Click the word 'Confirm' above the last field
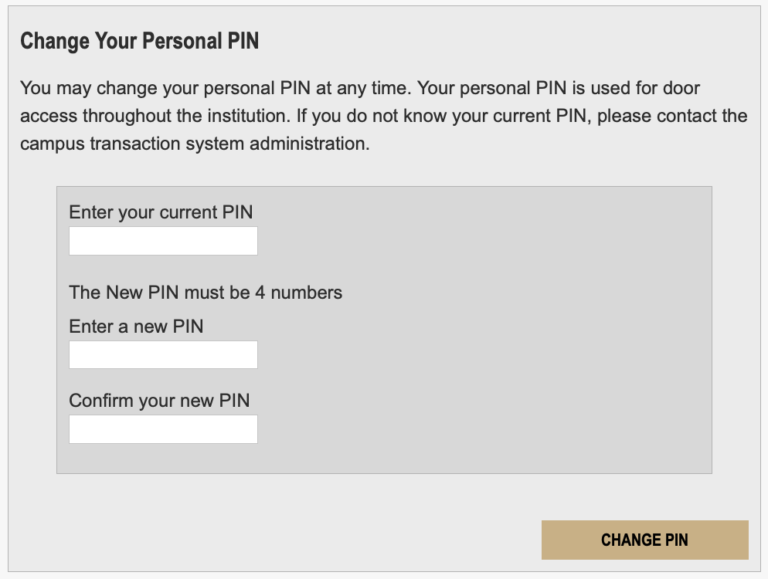 tap(100, 401)
